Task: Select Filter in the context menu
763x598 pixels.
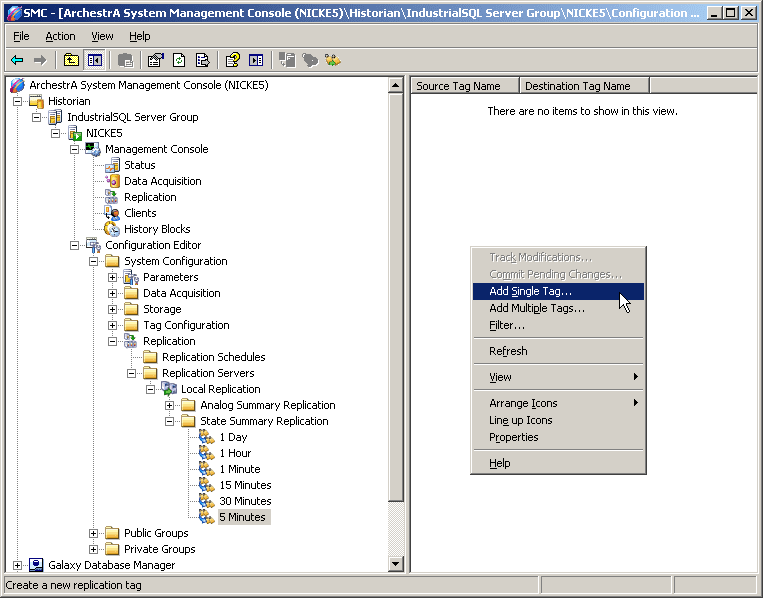Action: click(558, 326)
